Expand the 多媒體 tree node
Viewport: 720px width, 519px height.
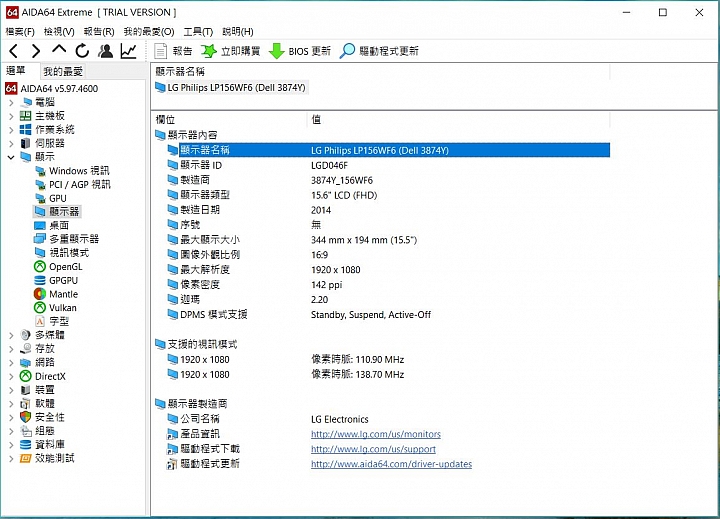(x=11, y=335)
